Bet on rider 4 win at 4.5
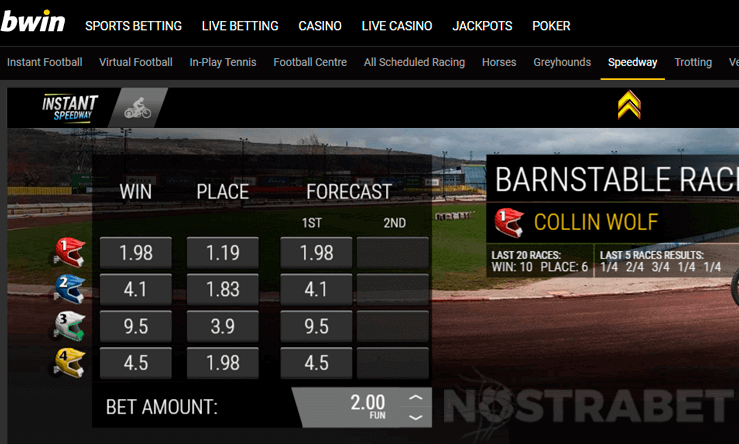The height and width of the screenshot is (444, 739). (x=136, y=363)
